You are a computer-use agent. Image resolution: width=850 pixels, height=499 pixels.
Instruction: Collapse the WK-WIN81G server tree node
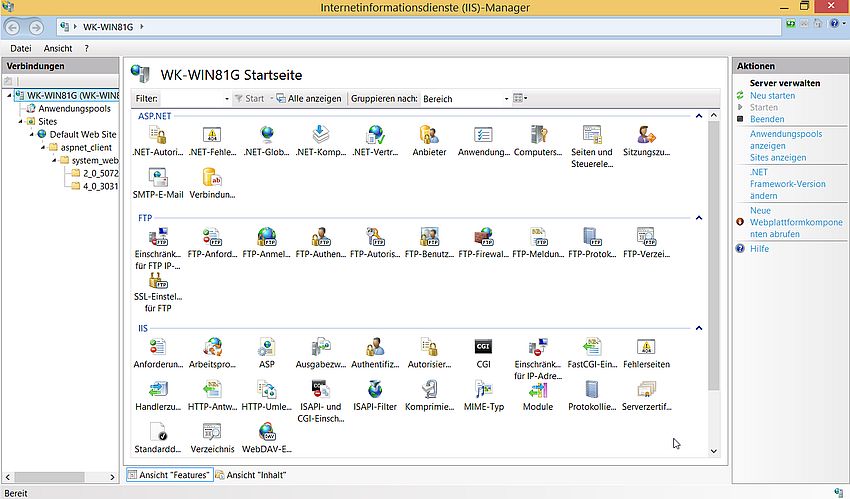(x=9, y=95)
